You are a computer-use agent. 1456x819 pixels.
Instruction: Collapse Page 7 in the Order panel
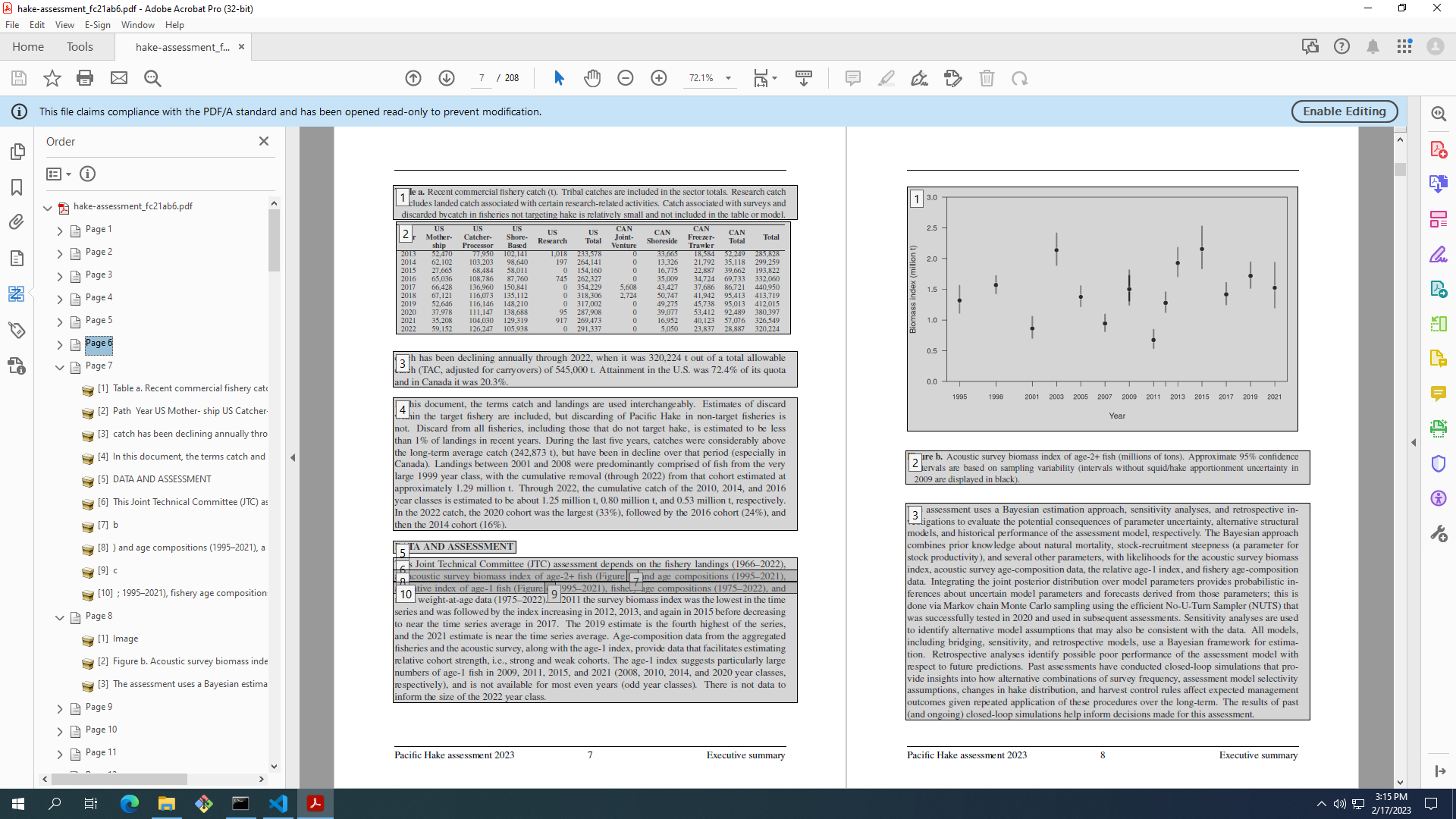click(59, 366)
